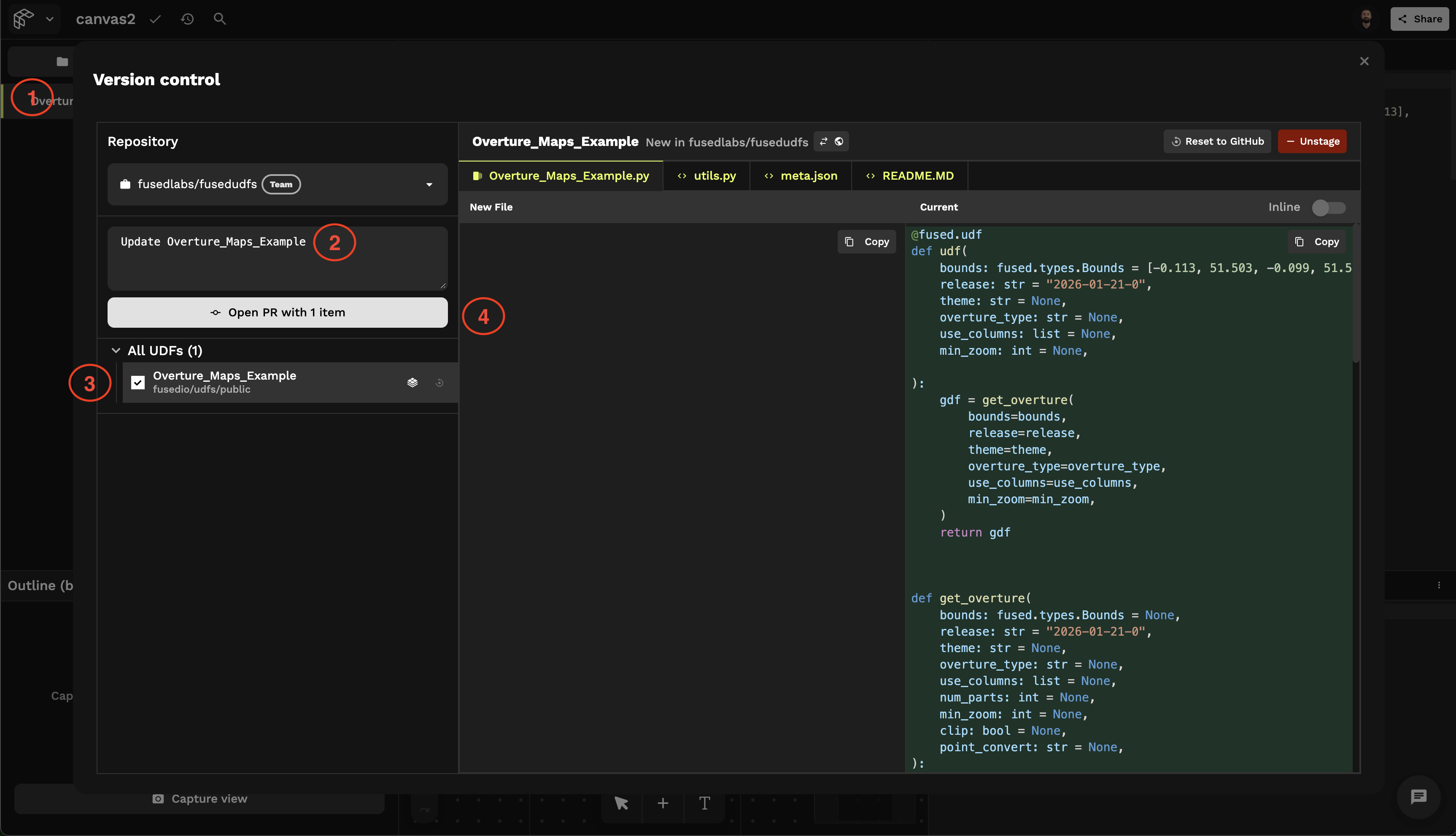This screenshot has height=836, width=1456.
Task: Click Open PR with 1 item
Action: 277,313
